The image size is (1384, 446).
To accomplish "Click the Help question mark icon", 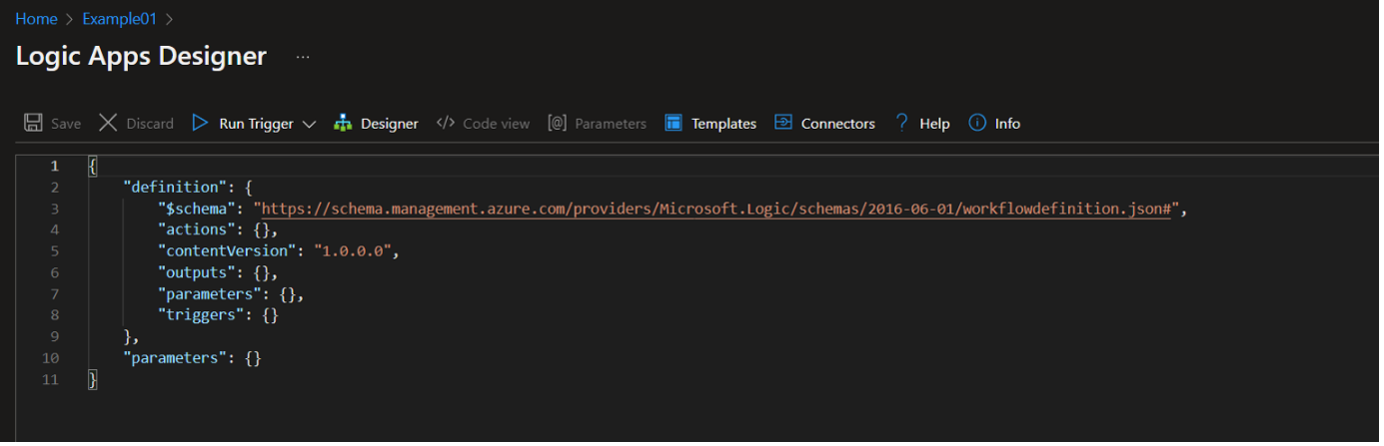I will click(902, 123).
